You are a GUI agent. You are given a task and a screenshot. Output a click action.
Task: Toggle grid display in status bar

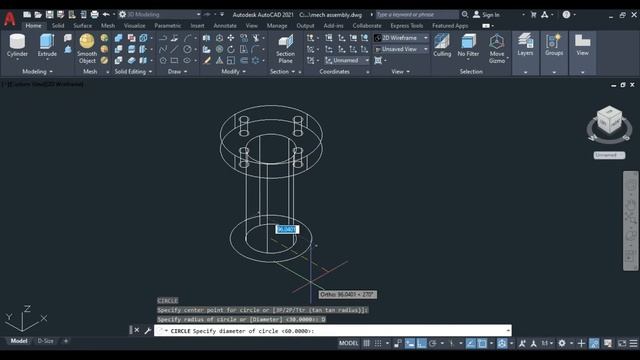click(x=367, y=343)
